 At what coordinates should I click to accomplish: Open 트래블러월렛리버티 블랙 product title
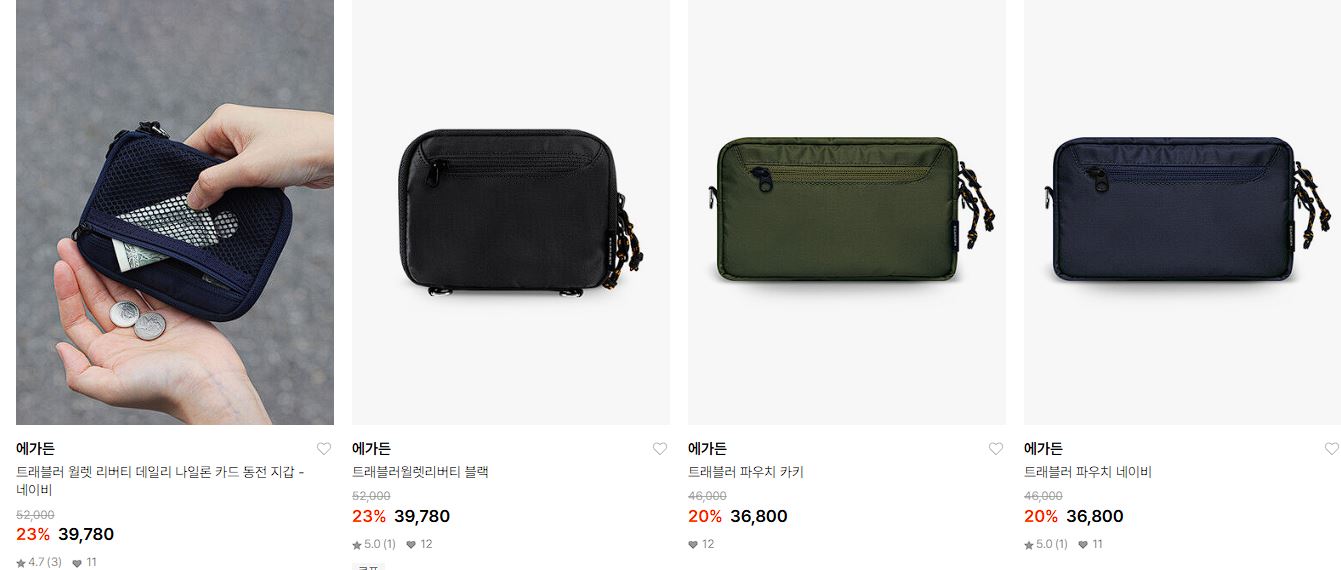click(420, 472)
